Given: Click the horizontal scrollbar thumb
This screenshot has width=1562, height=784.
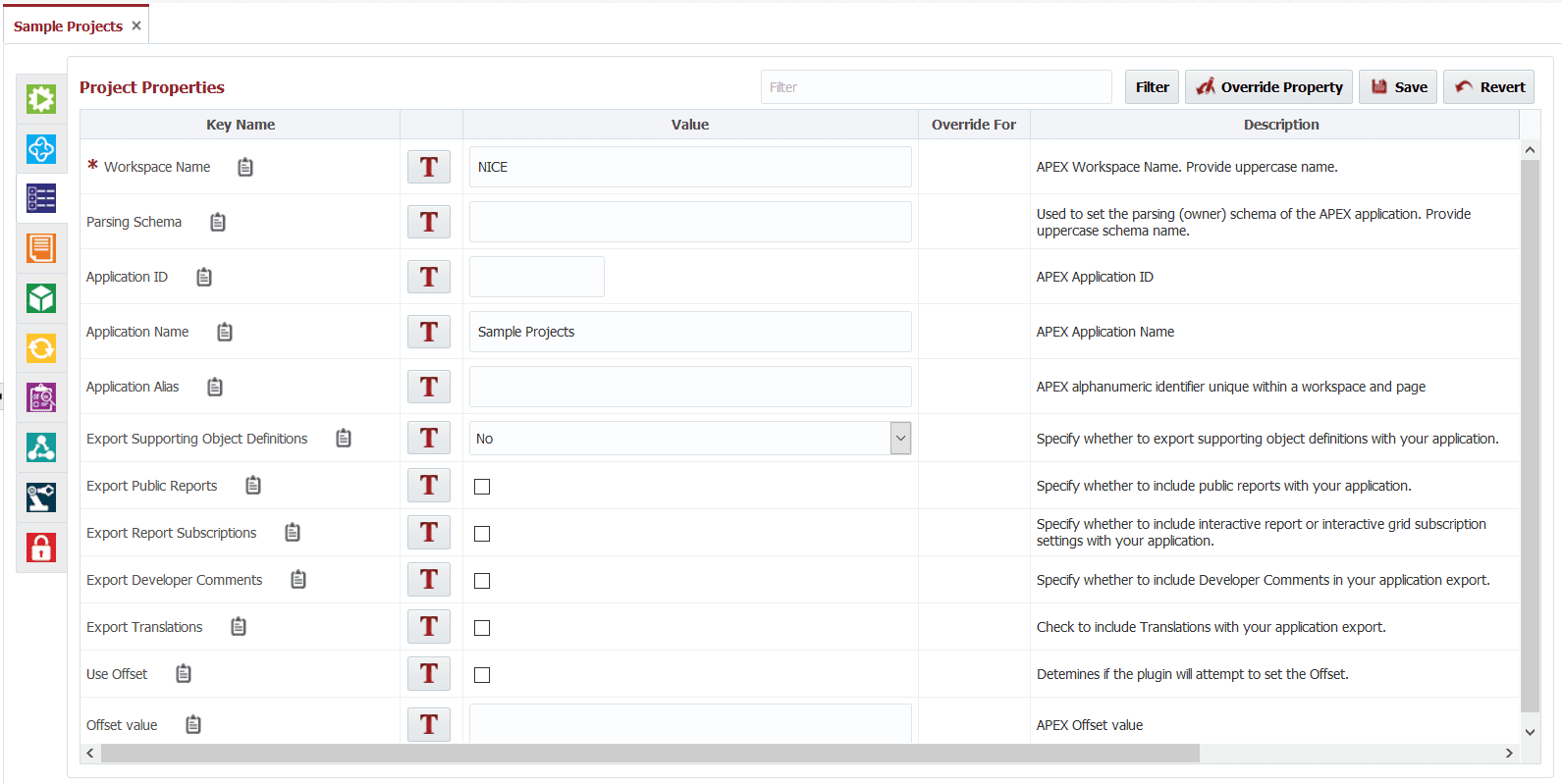Looking at the screenshot, I should coord(650,754).
